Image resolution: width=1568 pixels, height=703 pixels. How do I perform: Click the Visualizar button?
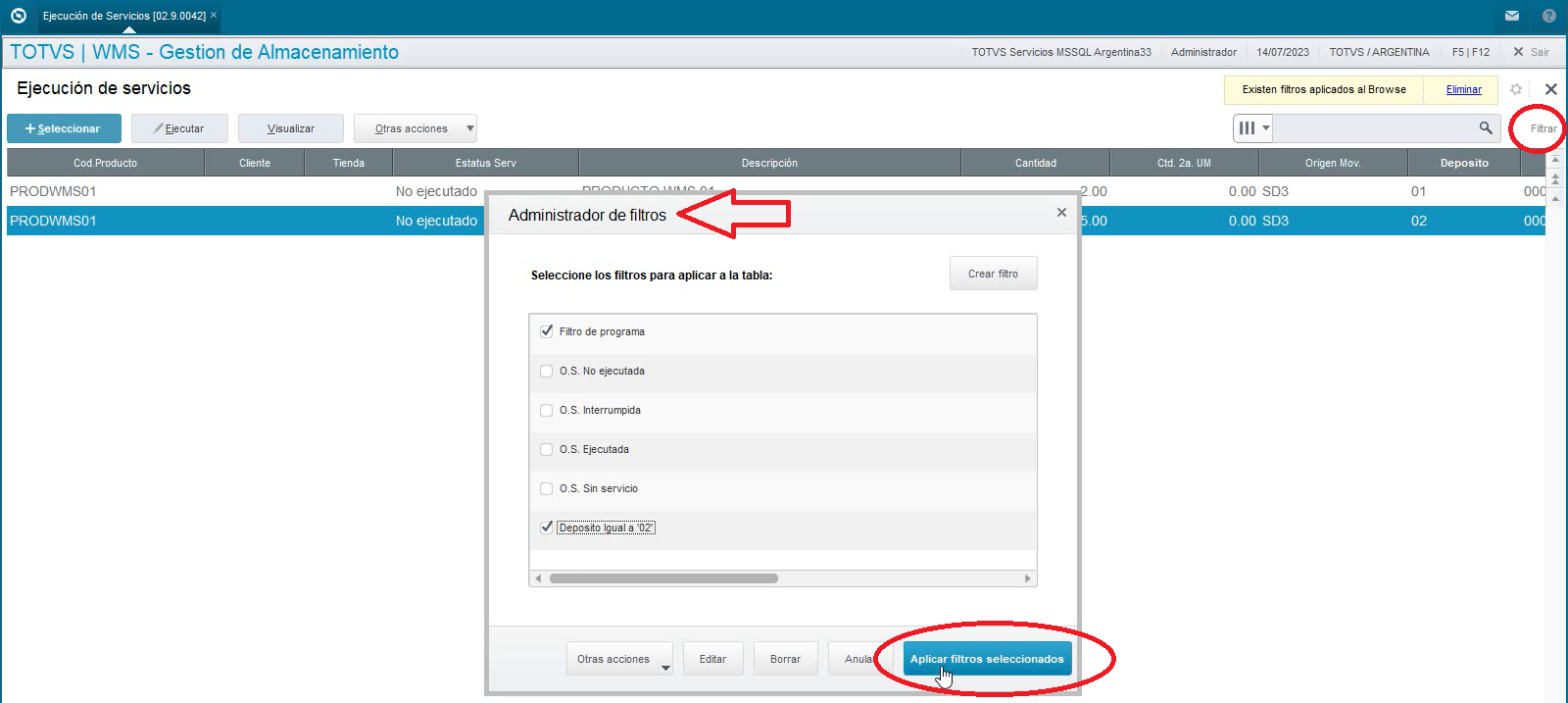tap(291, 128)
